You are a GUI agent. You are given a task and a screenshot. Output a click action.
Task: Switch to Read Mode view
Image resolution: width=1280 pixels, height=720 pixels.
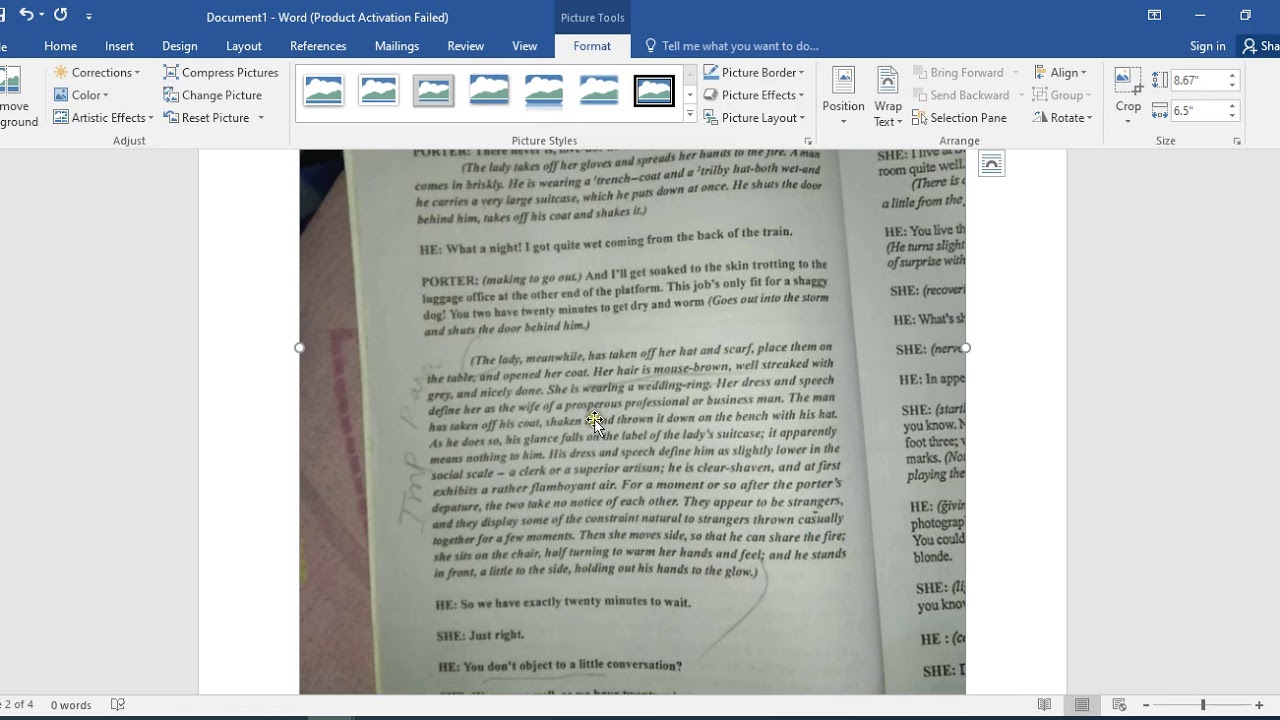pyautogui.click(x=1044, y=705)
